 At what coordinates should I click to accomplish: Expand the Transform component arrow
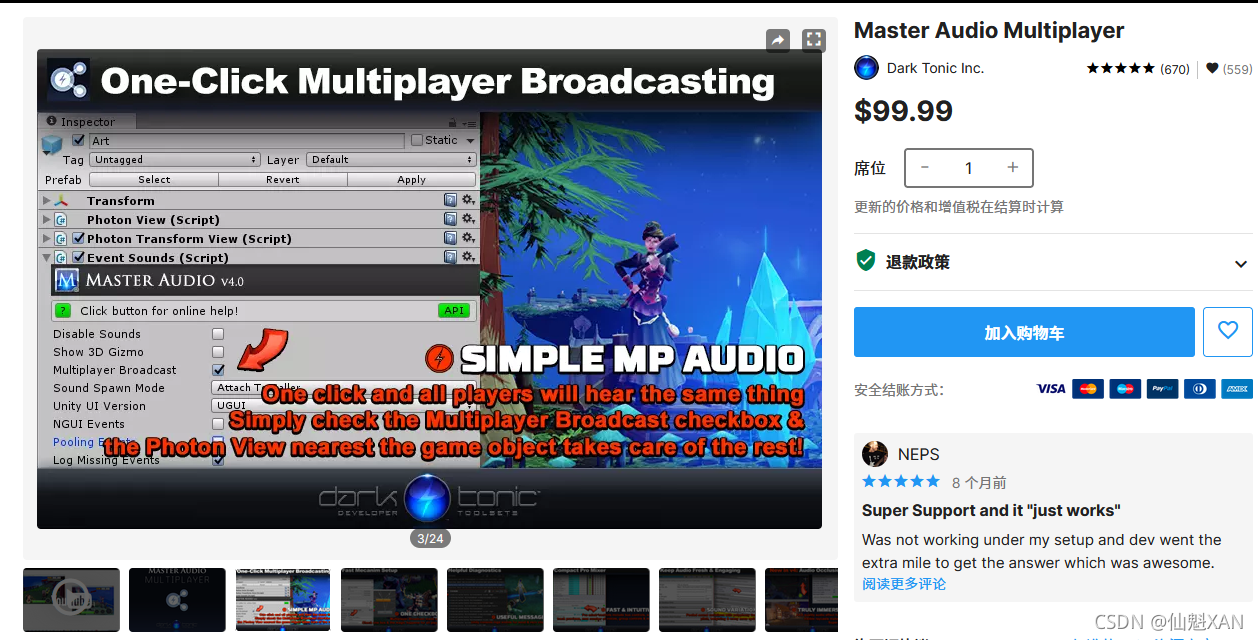pos(46,201)
